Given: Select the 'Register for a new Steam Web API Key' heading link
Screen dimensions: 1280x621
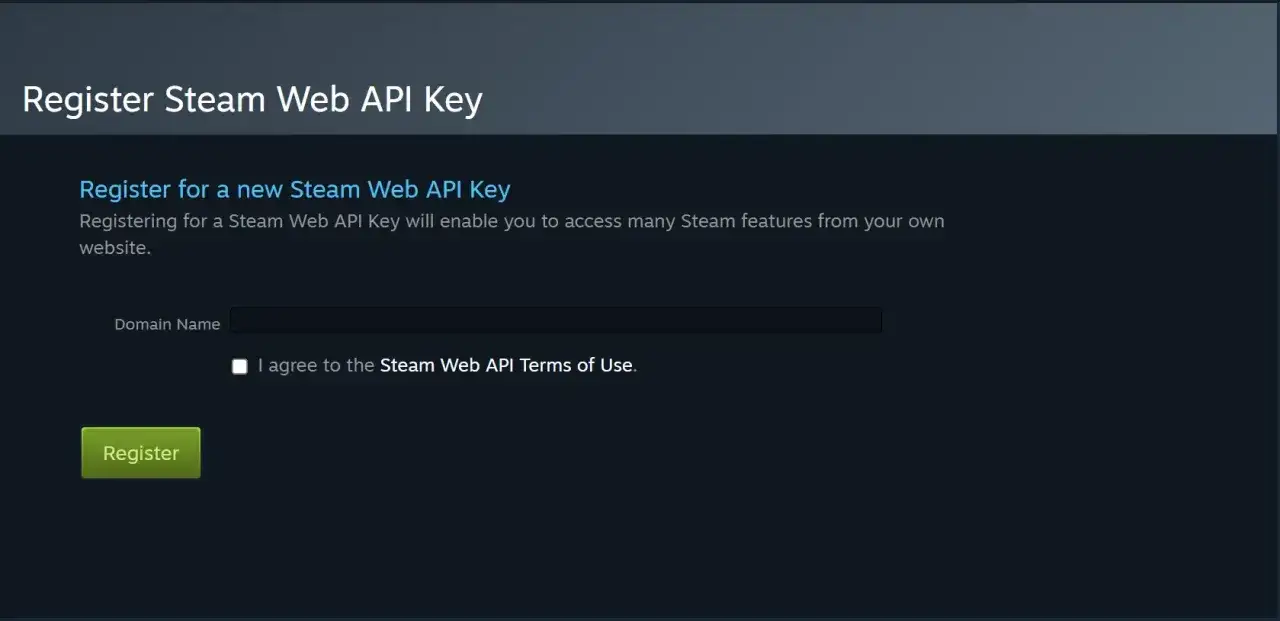Looking at the screenshot, I should 294,189.
